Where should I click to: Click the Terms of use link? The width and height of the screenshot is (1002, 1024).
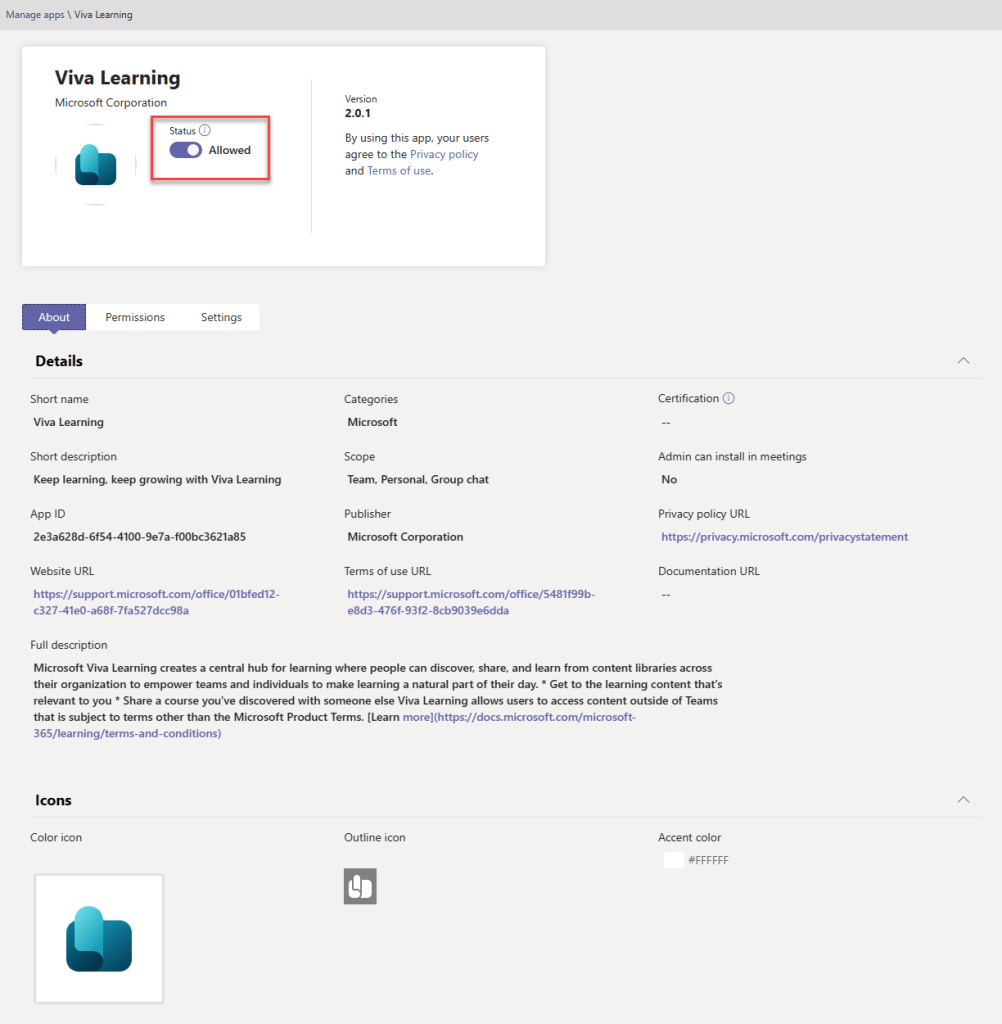pyautogui.click(x=398, y=170)
